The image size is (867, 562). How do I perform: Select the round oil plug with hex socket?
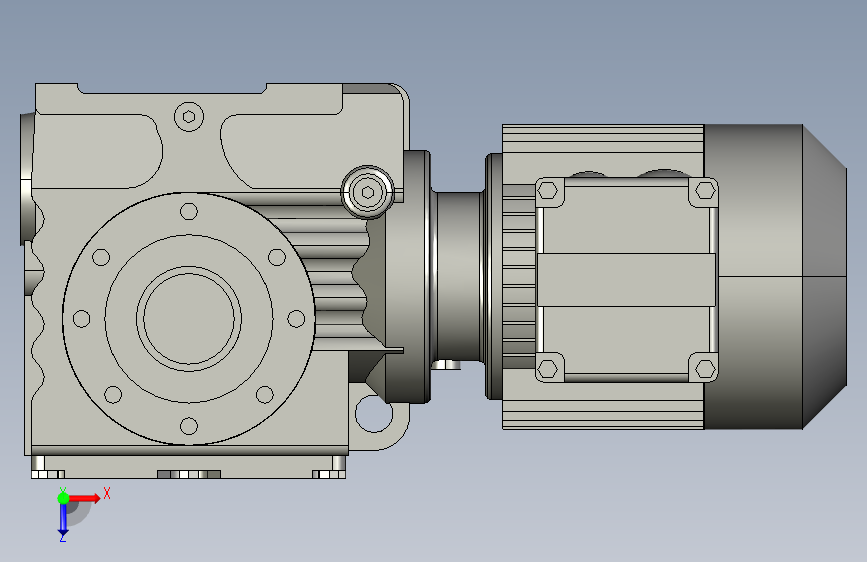(368, 192)
